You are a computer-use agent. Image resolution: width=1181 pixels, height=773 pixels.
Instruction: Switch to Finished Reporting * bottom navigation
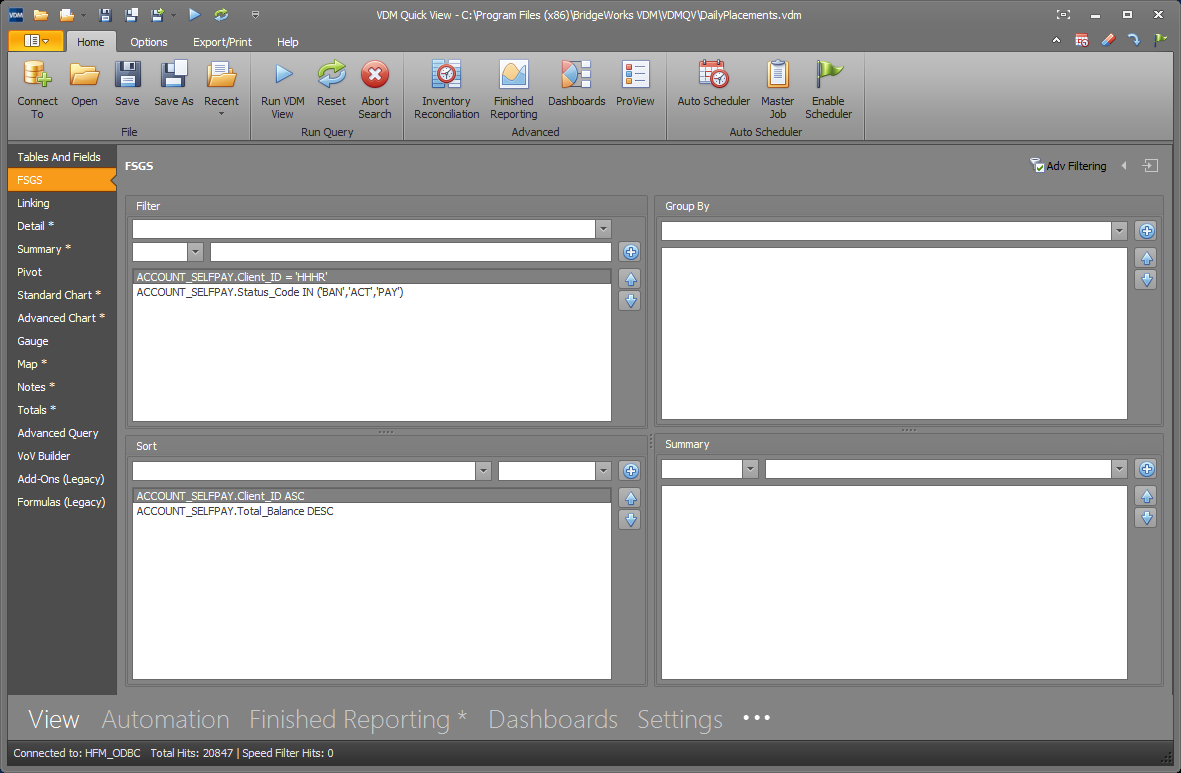click(358, 720)
